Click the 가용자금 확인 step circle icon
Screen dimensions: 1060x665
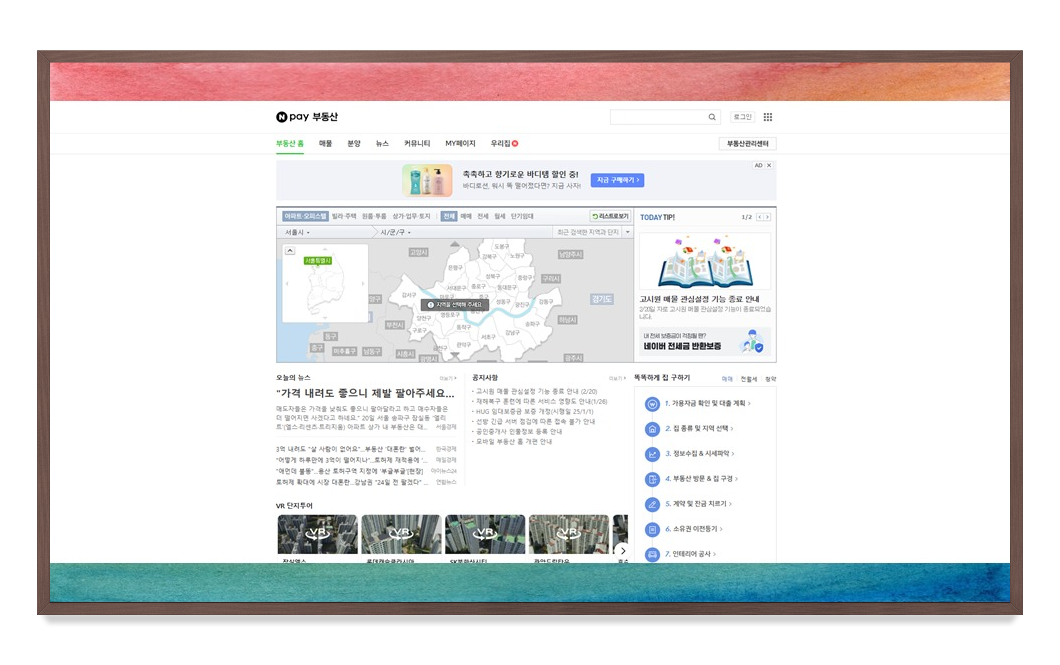[x=652, y=404]
